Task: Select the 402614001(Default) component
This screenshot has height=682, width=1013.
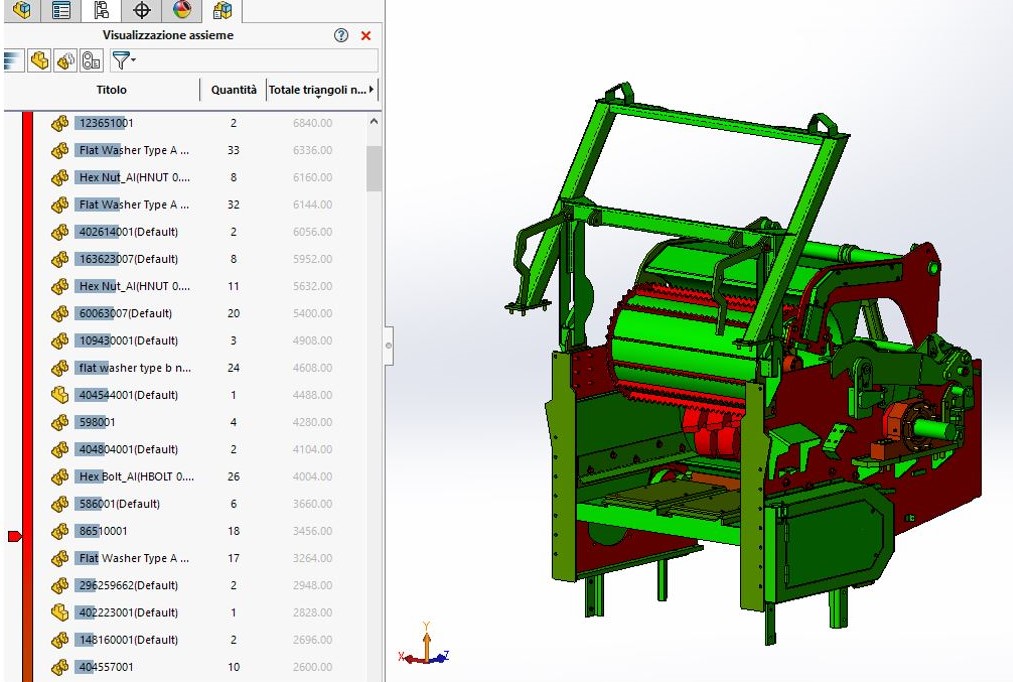Action: 127,232
